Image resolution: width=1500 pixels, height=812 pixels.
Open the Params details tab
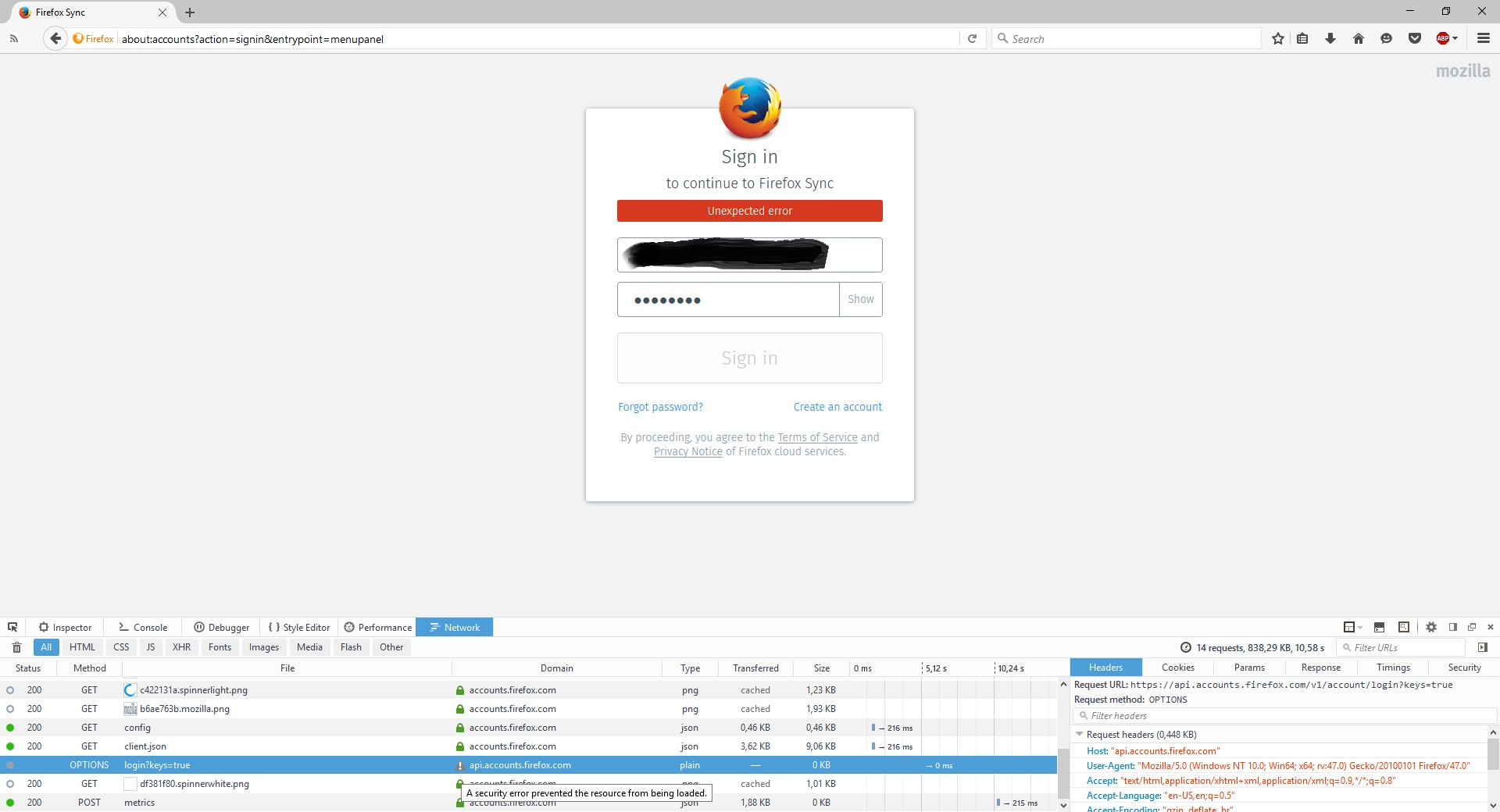pyautogui.click(x=1249, y=668)
